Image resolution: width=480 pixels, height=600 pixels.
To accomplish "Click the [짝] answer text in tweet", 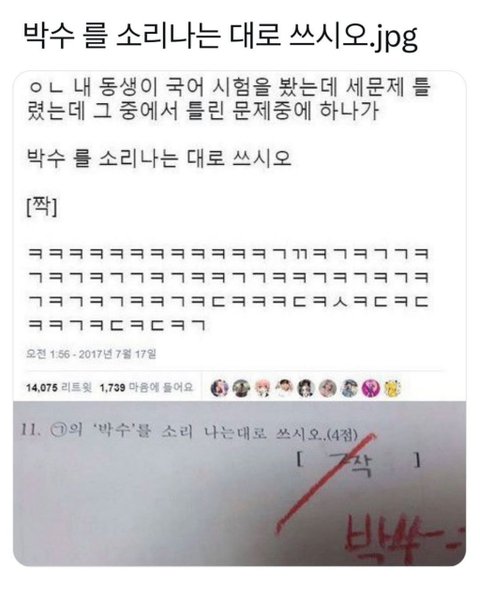I will [42, 207].
